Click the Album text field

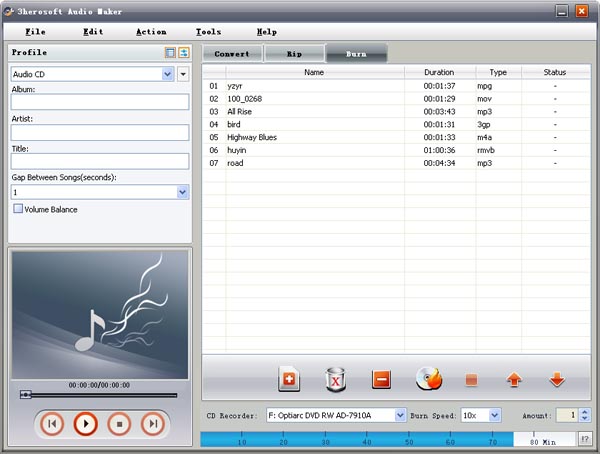[x=99, y=102]
